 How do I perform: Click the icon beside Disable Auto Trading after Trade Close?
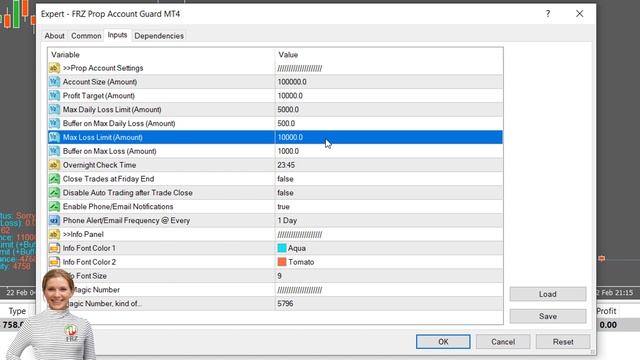coord(54,193)
